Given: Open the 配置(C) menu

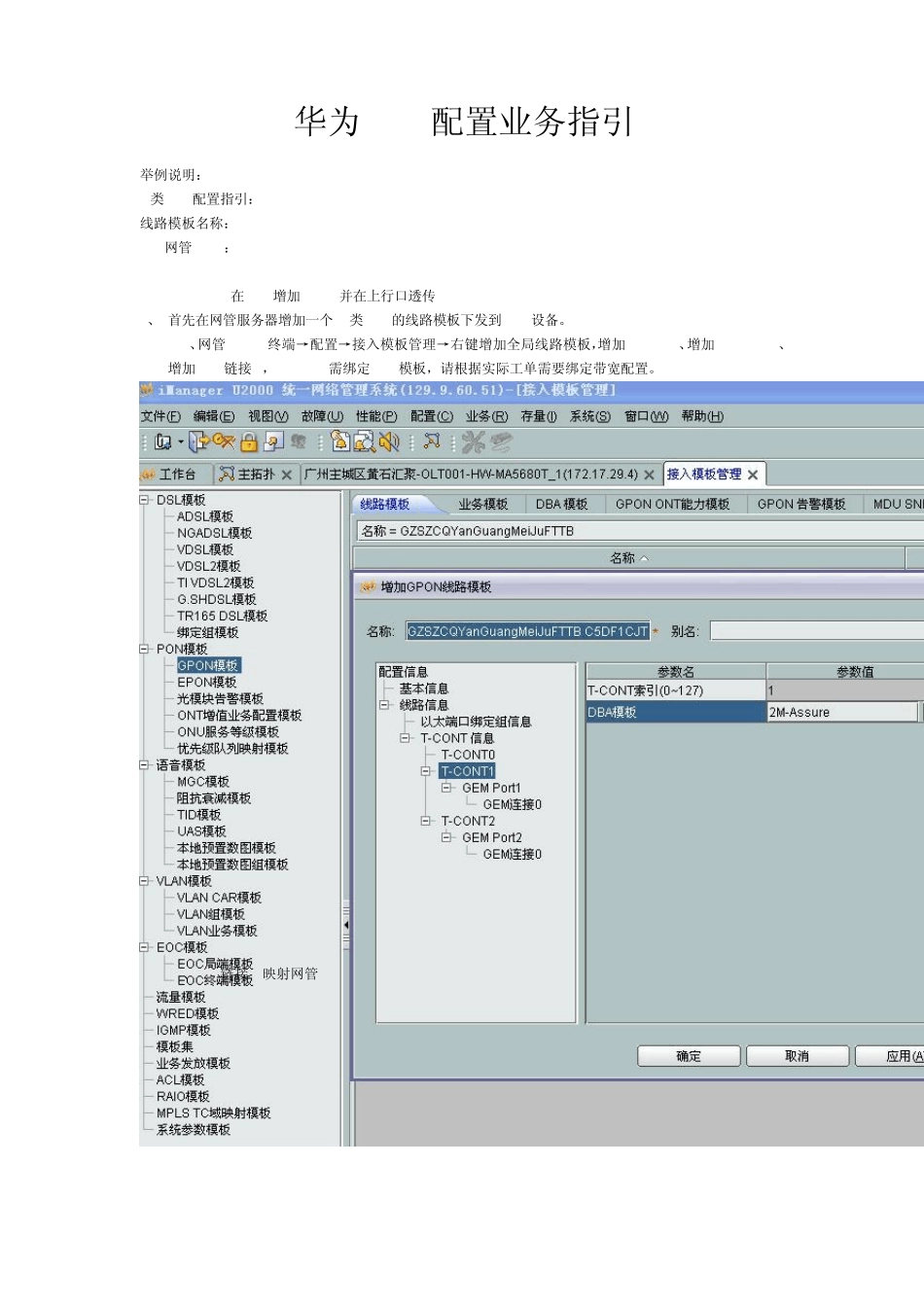Looking at the screenshot, I should tap(432, 416).
